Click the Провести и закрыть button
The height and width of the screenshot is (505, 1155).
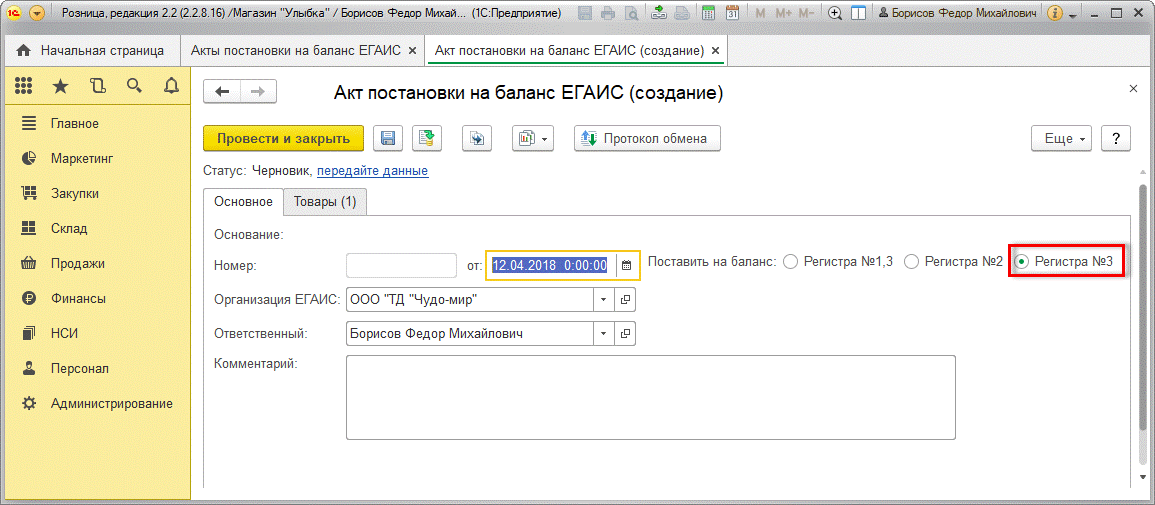tap(284, 138)
